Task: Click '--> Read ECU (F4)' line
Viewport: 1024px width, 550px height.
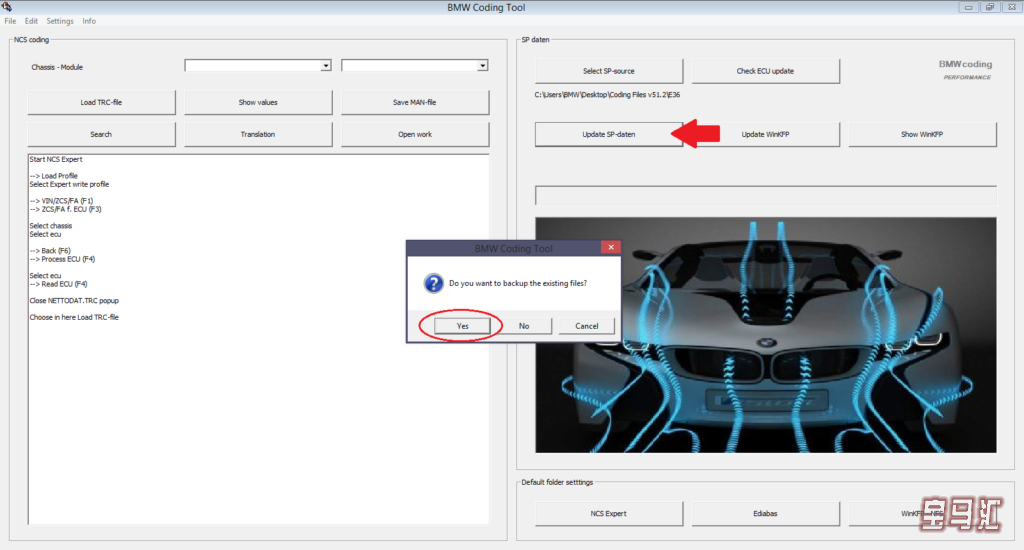Action: [58, 284]
